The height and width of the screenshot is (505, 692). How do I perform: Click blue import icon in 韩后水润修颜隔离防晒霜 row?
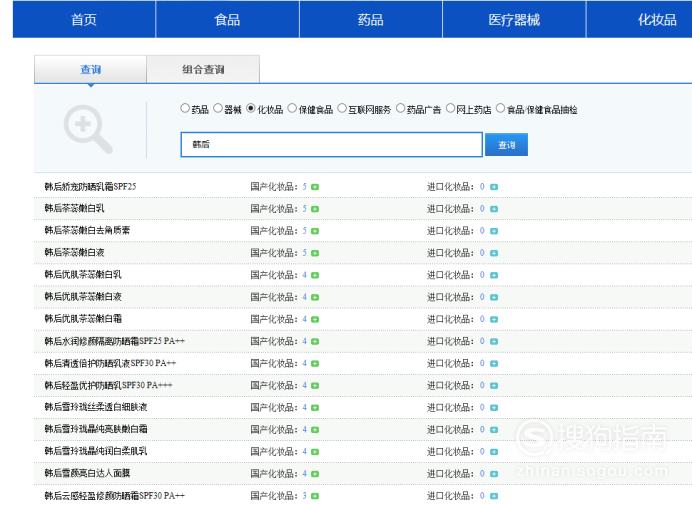pyautogui.click(x=494, y=342)
